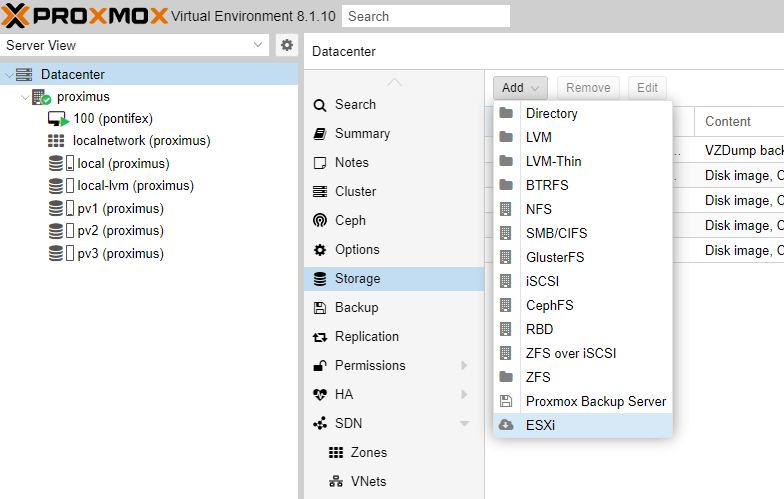The width and height of the screenshot is (784, 499).
Task: Expand the HA submenu arrow
Action: 464,394
